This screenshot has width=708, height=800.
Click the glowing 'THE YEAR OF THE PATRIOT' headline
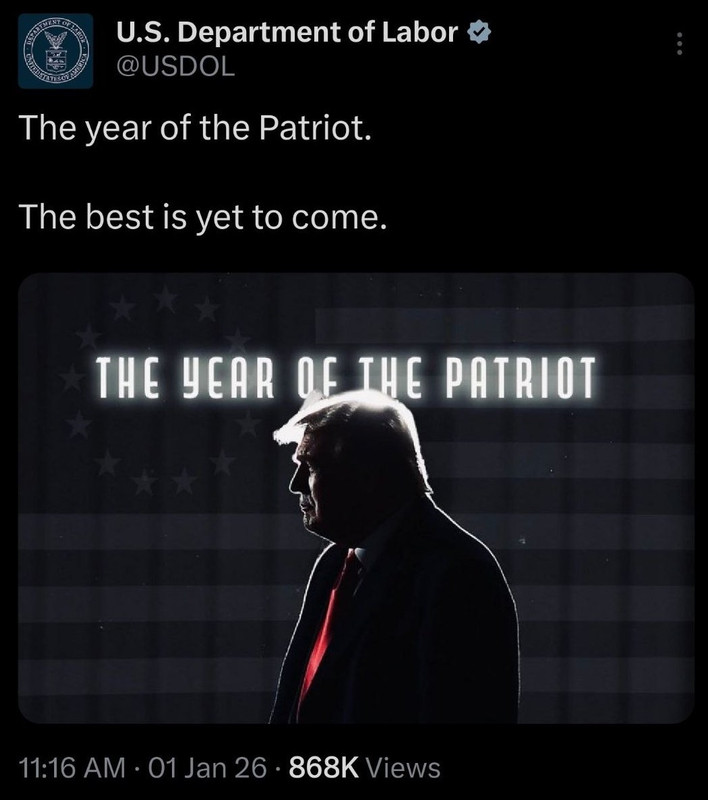[346, 378]
